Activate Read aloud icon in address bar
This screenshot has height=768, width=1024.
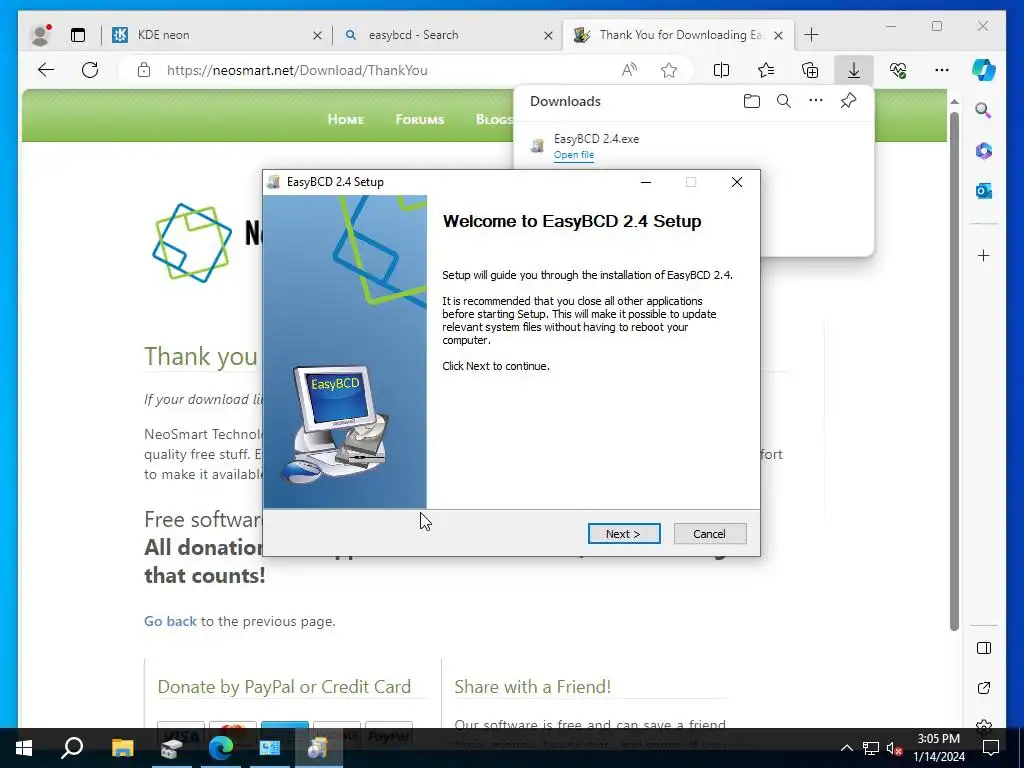pos(629,70)
